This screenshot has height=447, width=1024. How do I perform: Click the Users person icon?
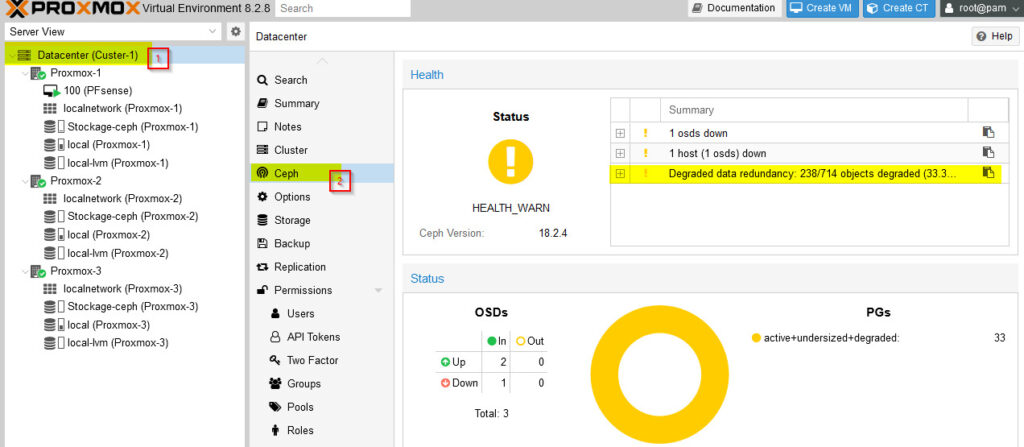point(275,314)
